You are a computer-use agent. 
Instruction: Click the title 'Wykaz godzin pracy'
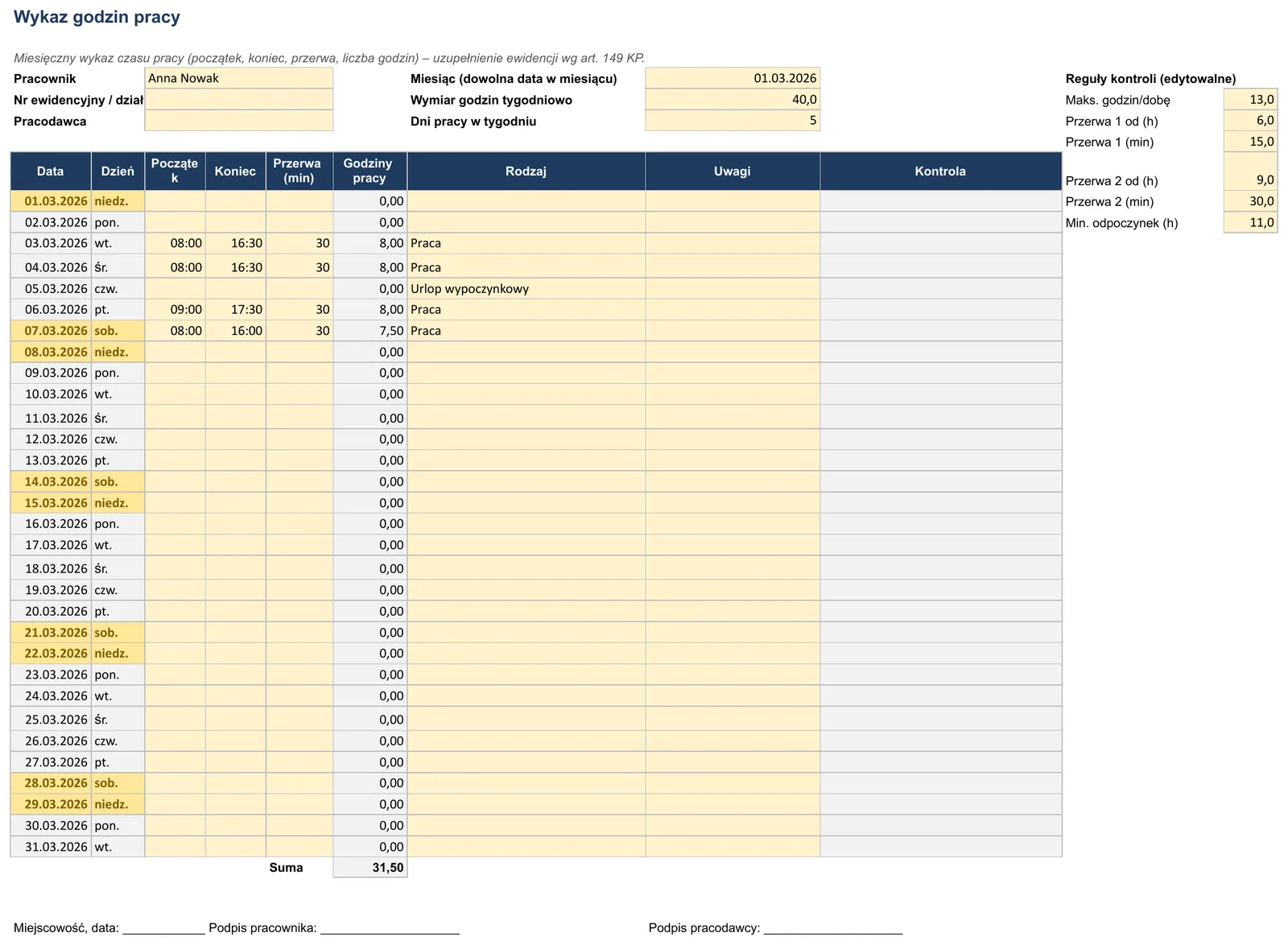coord(97,17)
